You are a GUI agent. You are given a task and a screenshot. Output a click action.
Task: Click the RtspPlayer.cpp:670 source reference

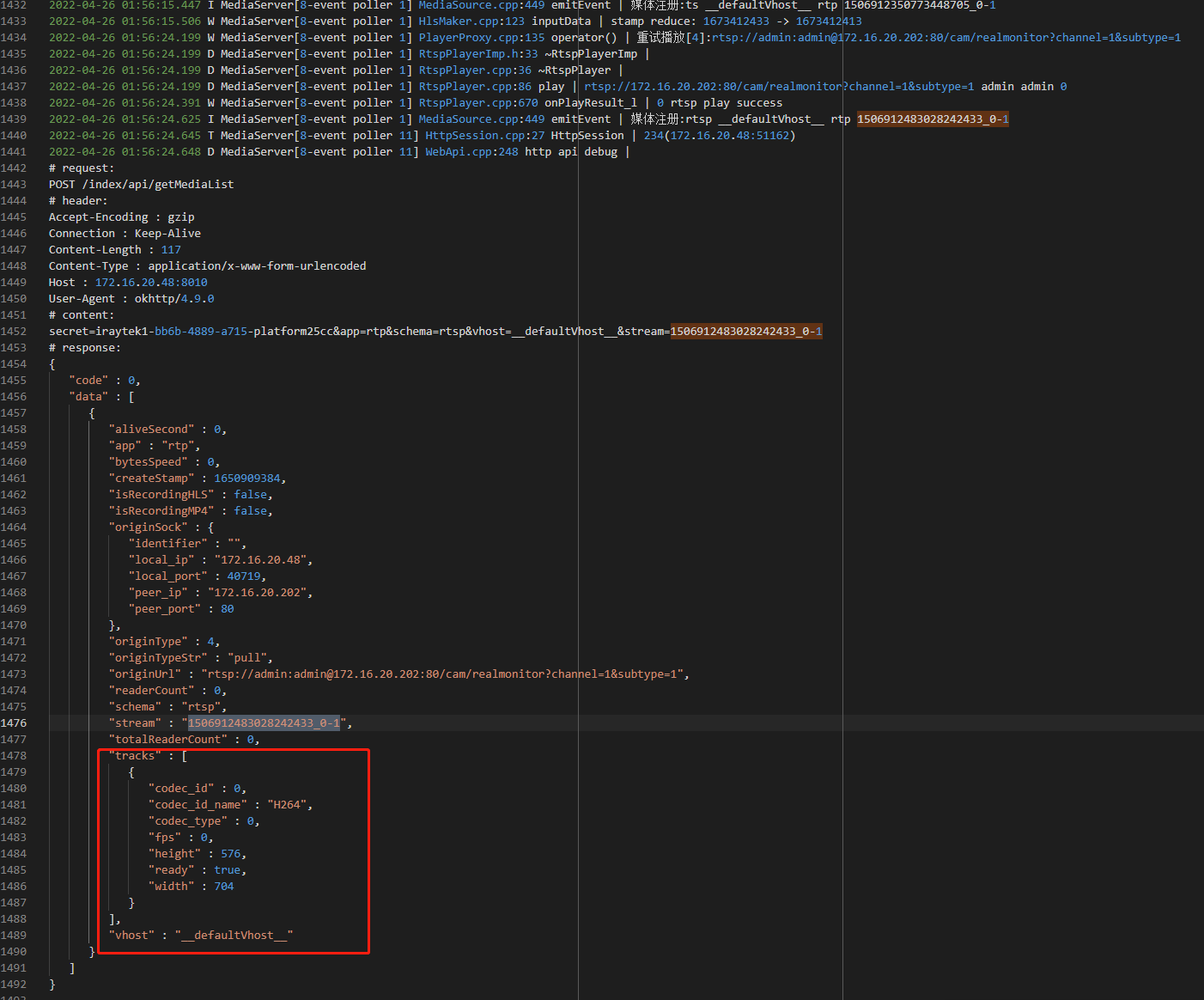tap(478, 103)
